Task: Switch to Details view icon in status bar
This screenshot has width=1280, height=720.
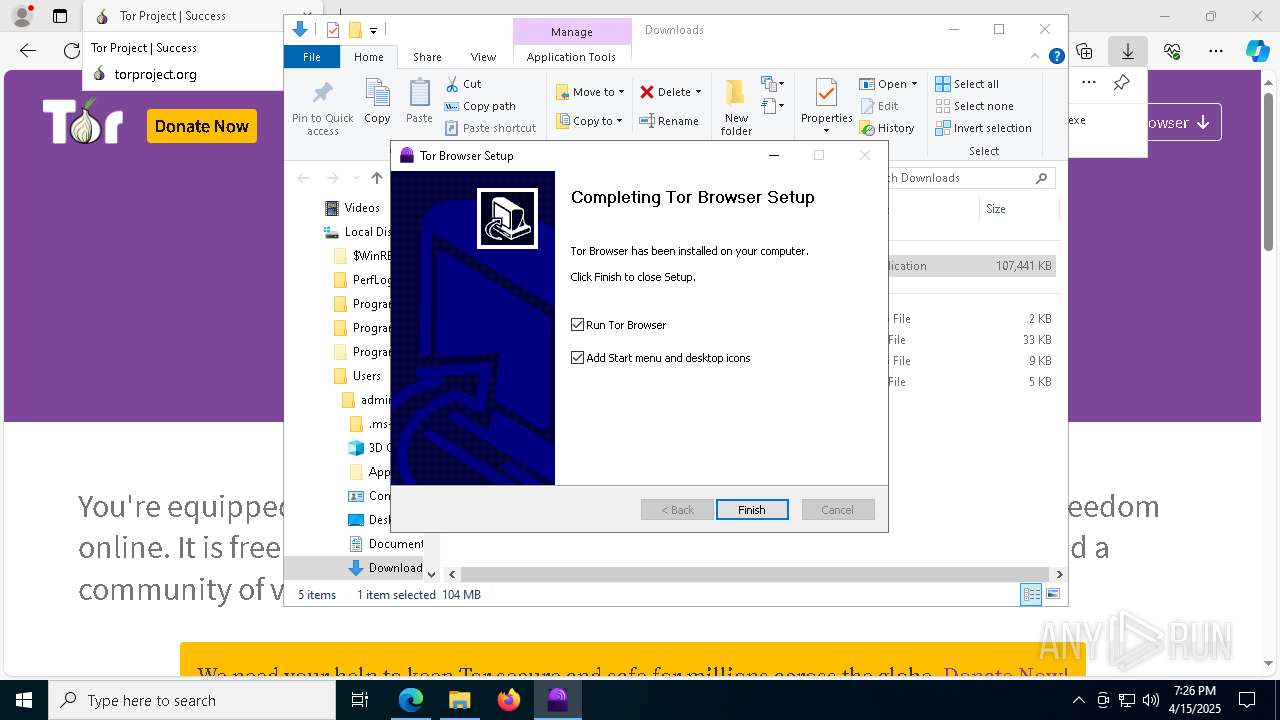Action: (x=1031, y=595)
